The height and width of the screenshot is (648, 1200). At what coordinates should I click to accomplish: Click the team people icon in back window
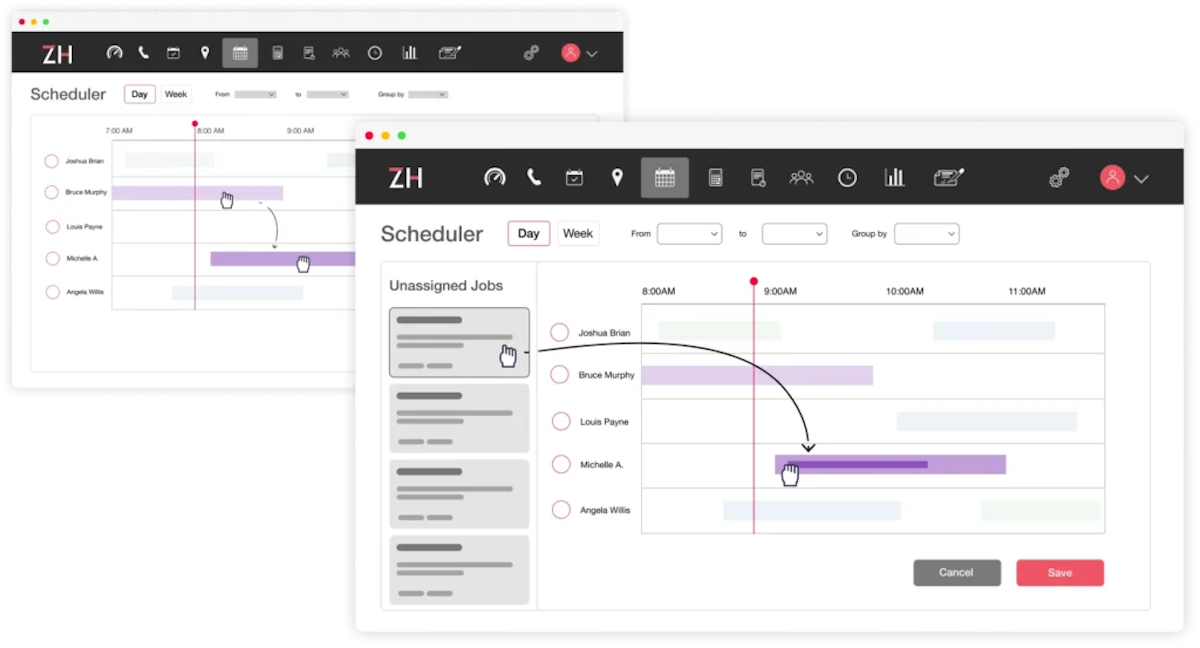click(x=341, y=53)
